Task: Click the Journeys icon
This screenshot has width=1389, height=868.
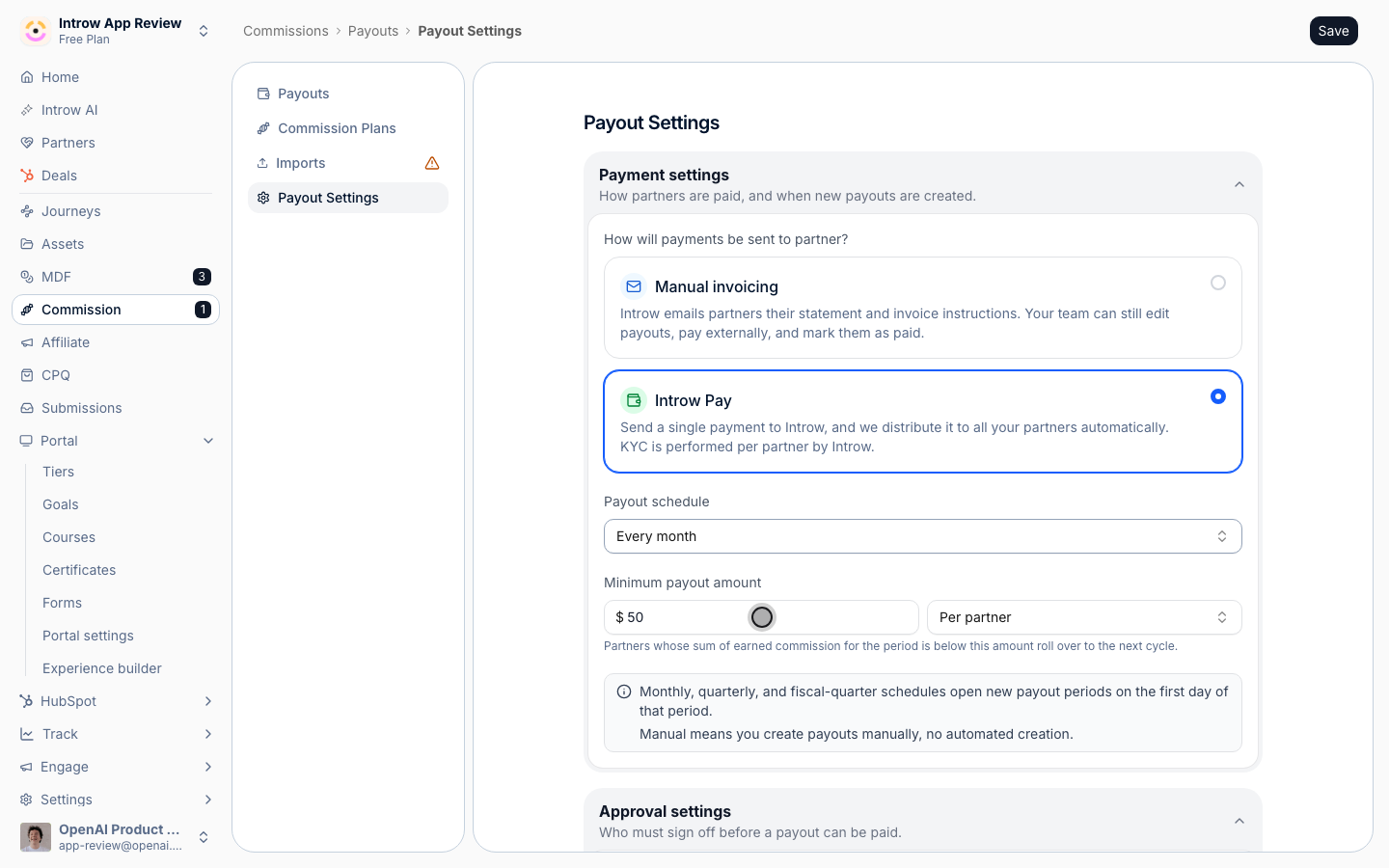Action: [x=27, y=211]
